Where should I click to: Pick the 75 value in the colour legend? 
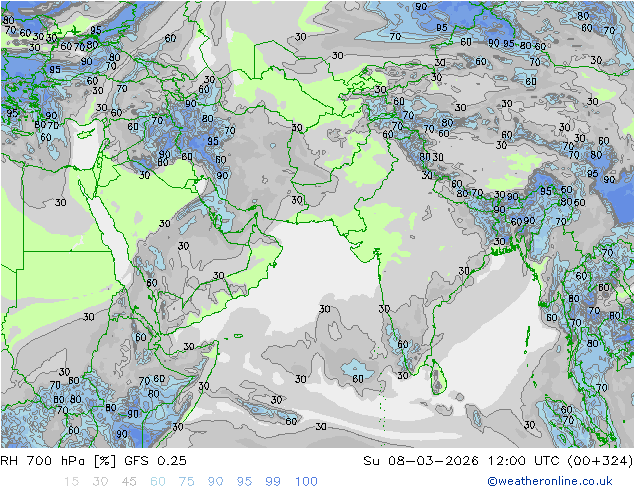pyautogui.click(x=186, y=481)
